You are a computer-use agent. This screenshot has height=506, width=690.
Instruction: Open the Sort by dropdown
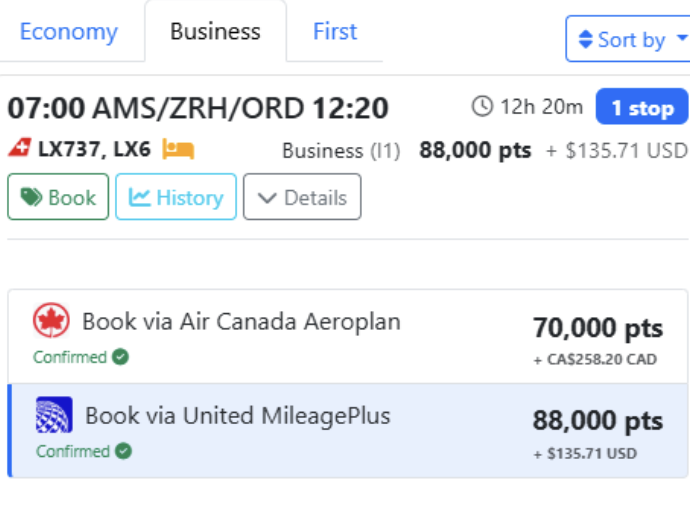(628, 40)
